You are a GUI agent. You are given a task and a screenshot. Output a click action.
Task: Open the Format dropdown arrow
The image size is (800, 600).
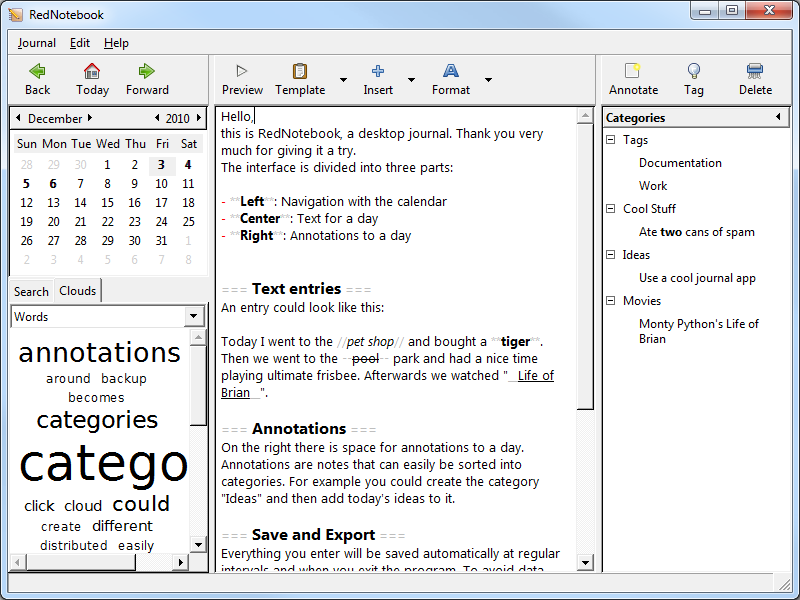pyautogui.click(x=488, y=80)
